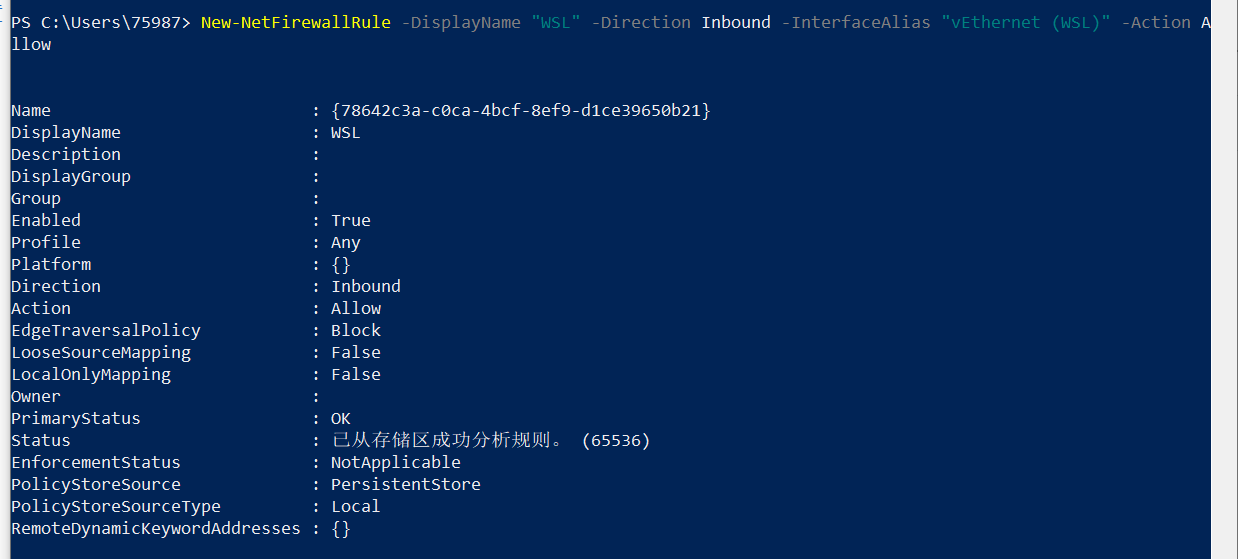Click the PolicyStoreSourceType value Local

[x=356, y=507]
